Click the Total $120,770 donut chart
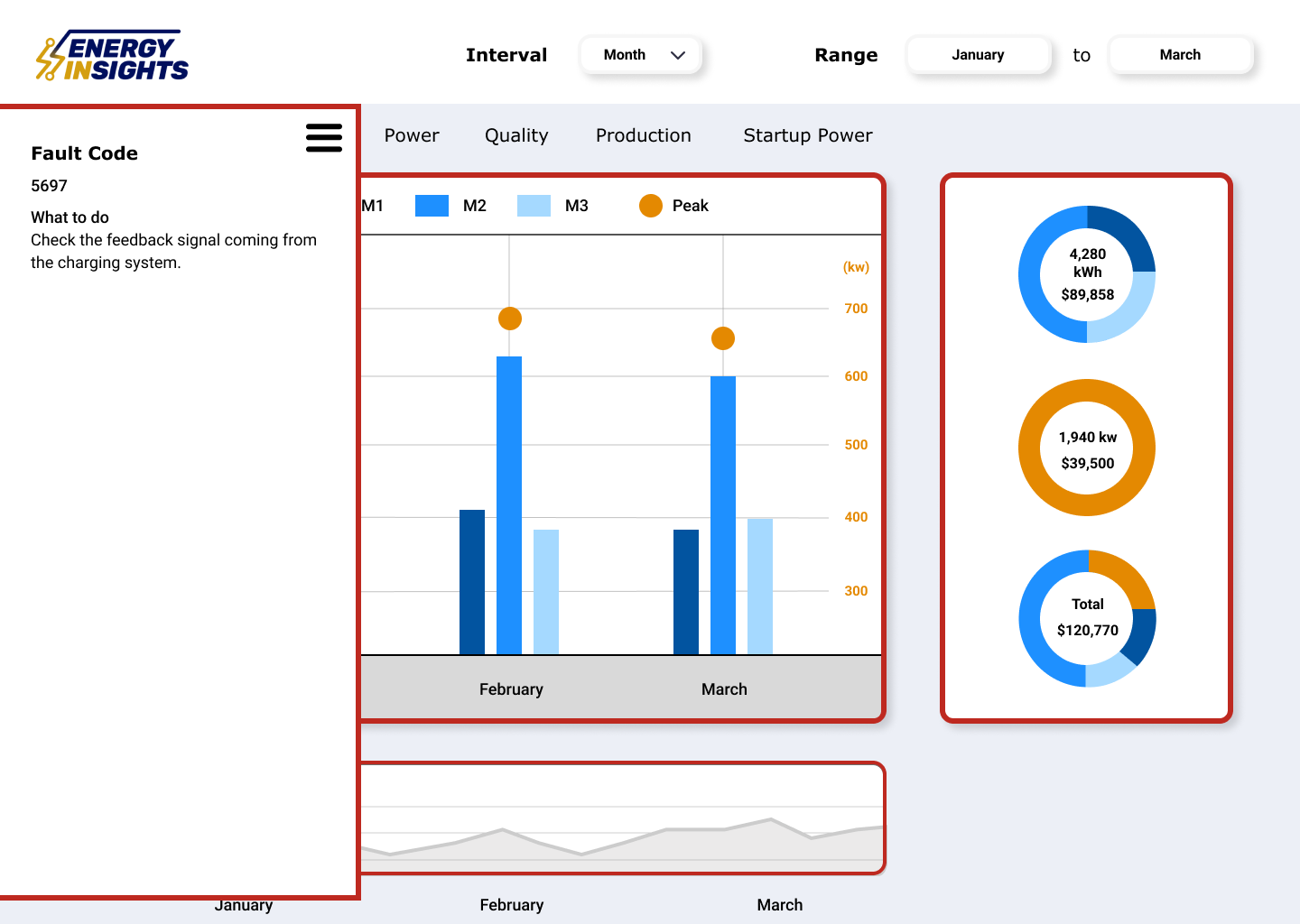The width and height of the screenshot is (1300, 924). click(1087, 618)
